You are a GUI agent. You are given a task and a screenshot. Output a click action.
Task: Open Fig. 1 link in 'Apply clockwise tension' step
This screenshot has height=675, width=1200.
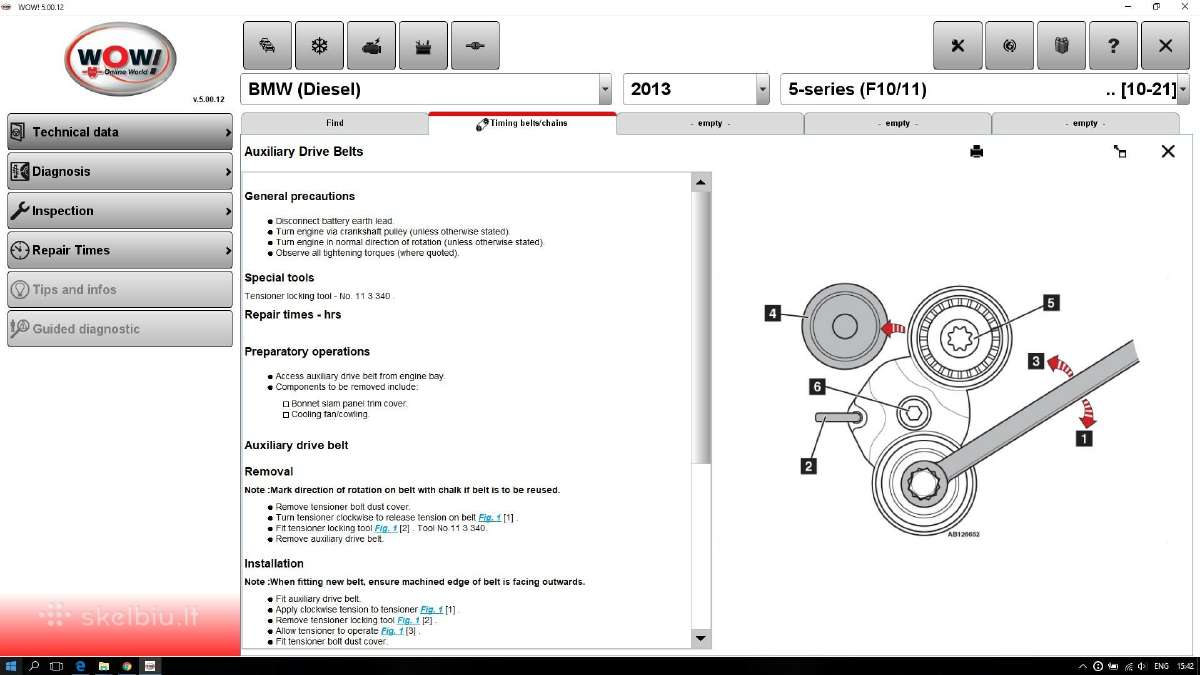pyautogui.click(x=432, y=609)
